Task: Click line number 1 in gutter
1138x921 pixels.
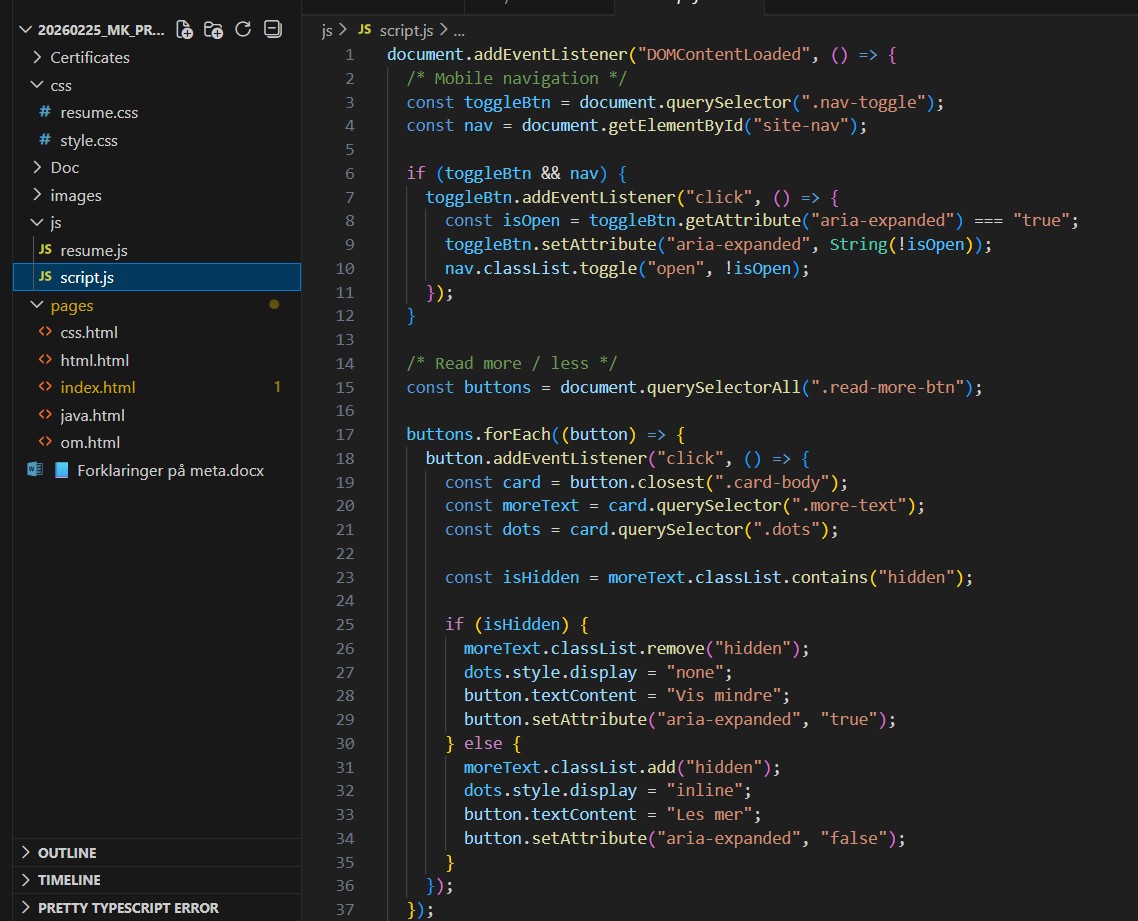Action: [x=350, y=54]
